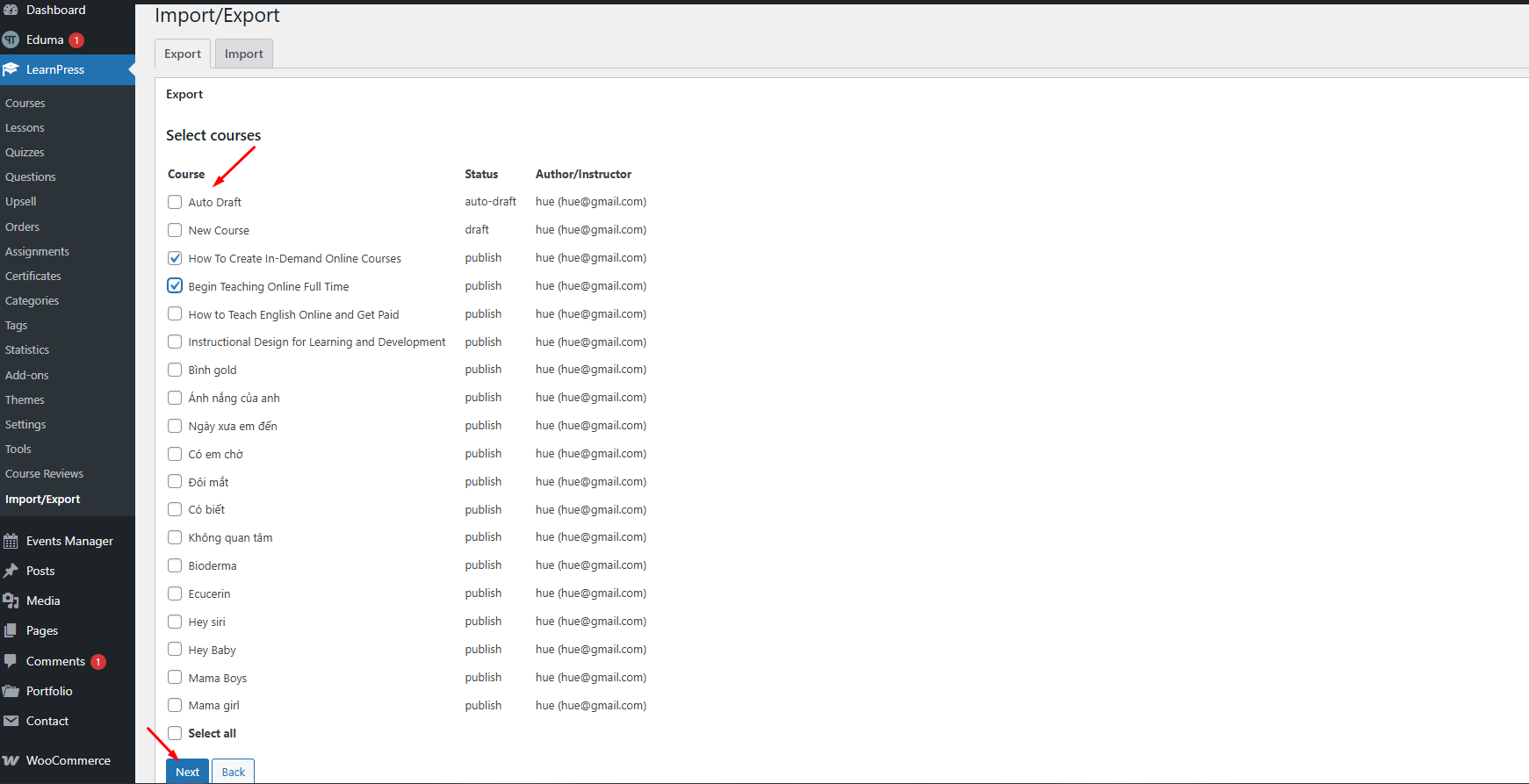Tick the Ánh nắng của anh checkbox
This screenshot has height=784, width=1529.
pos(175,398)
